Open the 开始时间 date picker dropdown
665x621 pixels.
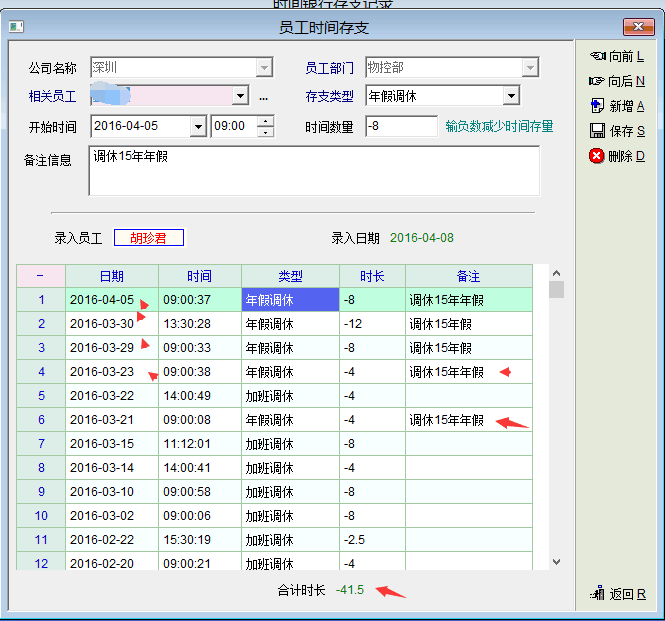(x=197, y=126)
